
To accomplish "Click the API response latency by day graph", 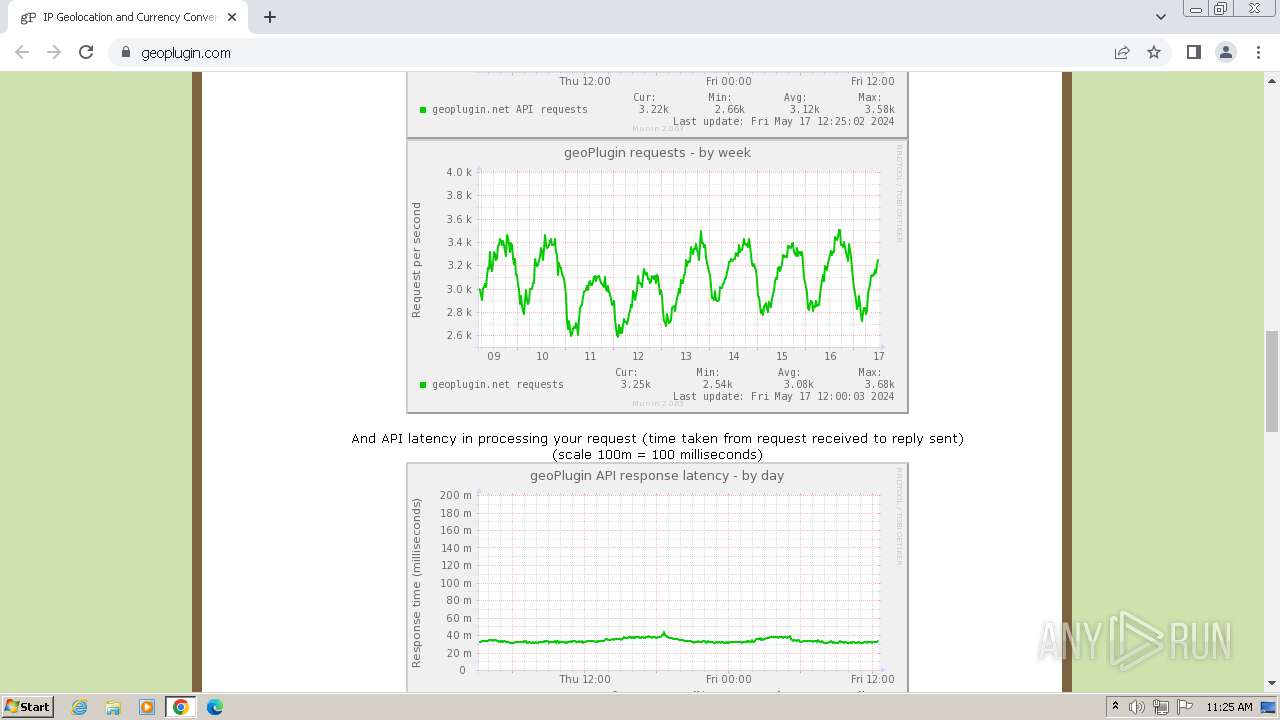I will pyautogui.click(x=657, y=577).
